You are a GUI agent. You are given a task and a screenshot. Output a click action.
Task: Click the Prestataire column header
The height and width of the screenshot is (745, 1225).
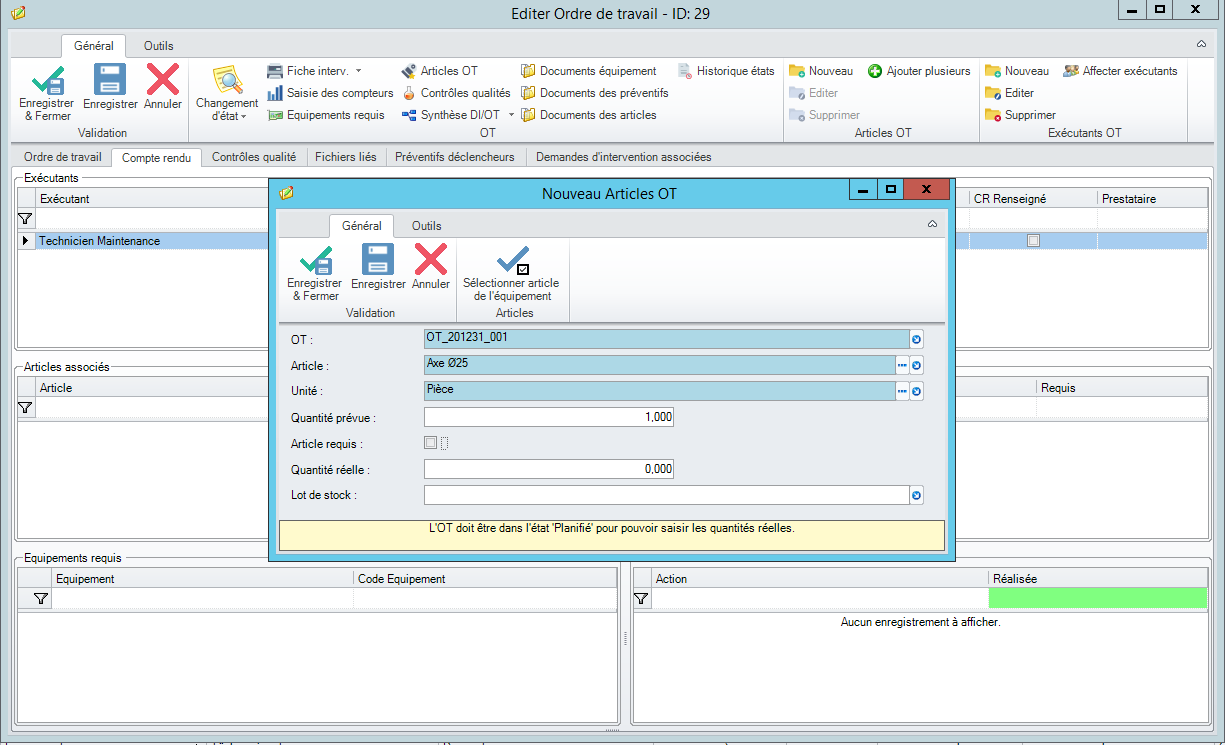(x=1153, y=199)
